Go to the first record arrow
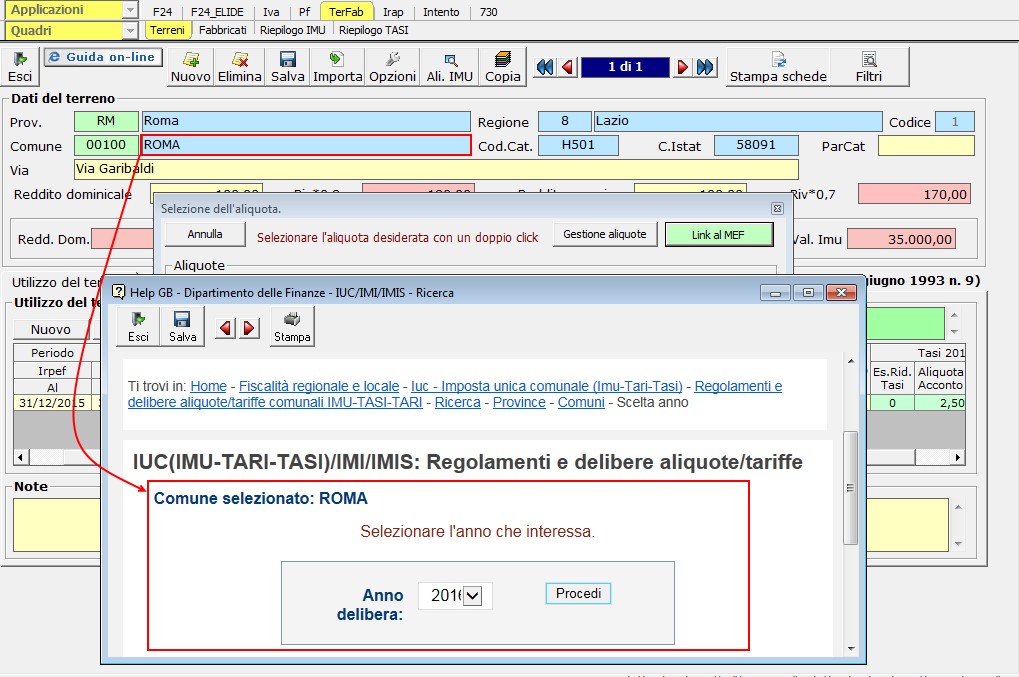Image resolution: width=1019 pixels, height=677 pixels. point(545,67)
